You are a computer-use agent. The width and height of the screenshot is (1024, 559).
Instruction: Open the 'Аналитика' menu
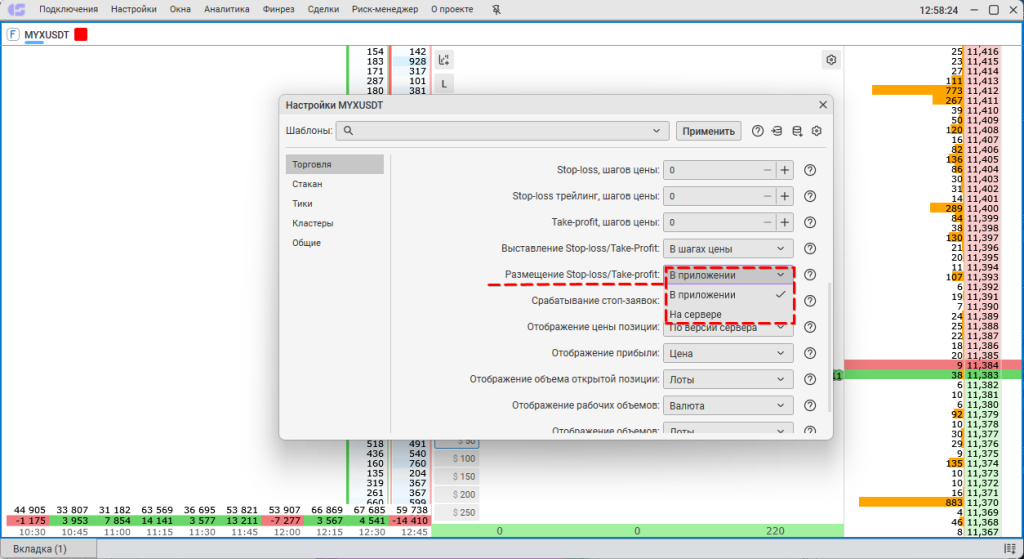(x=226, y=10)
